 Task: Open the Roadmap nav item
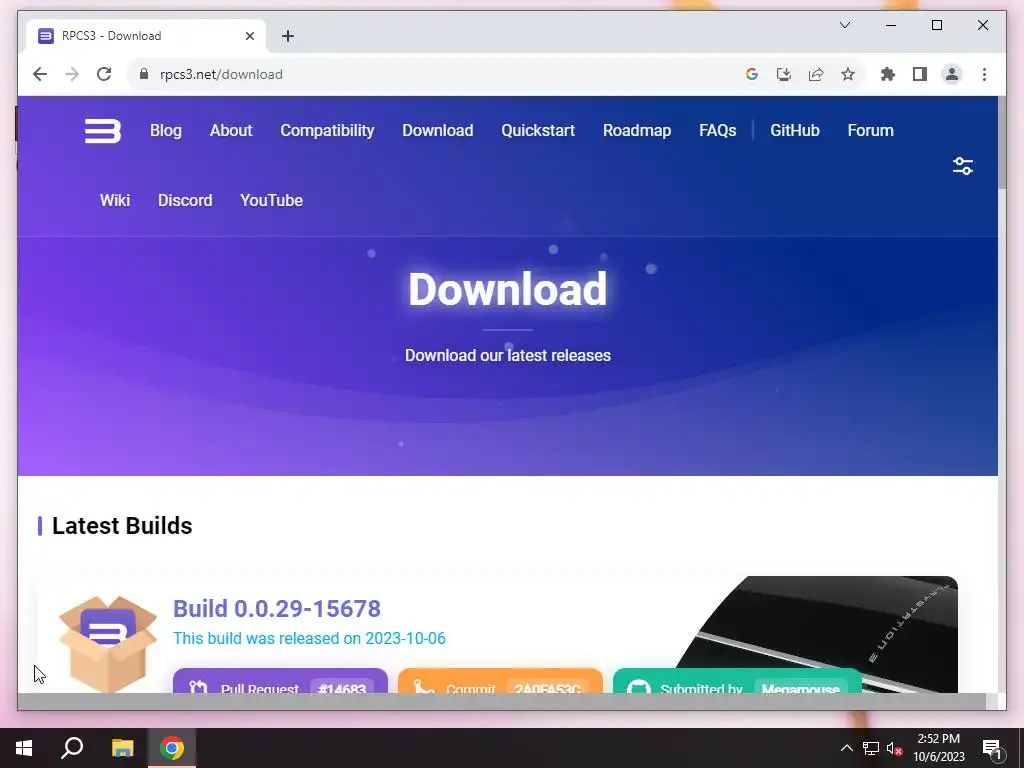coord(637,131)
